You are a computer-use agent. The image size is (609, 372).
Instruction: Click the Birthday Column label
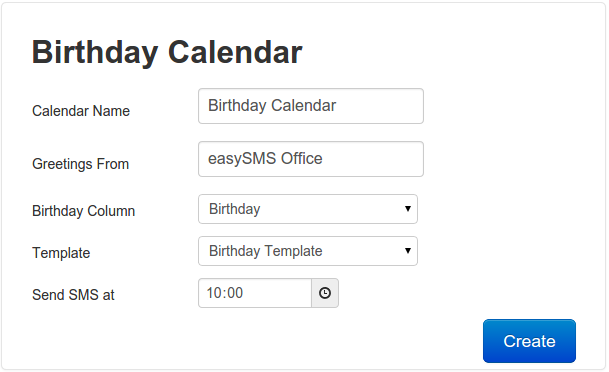tap(84, 211)
